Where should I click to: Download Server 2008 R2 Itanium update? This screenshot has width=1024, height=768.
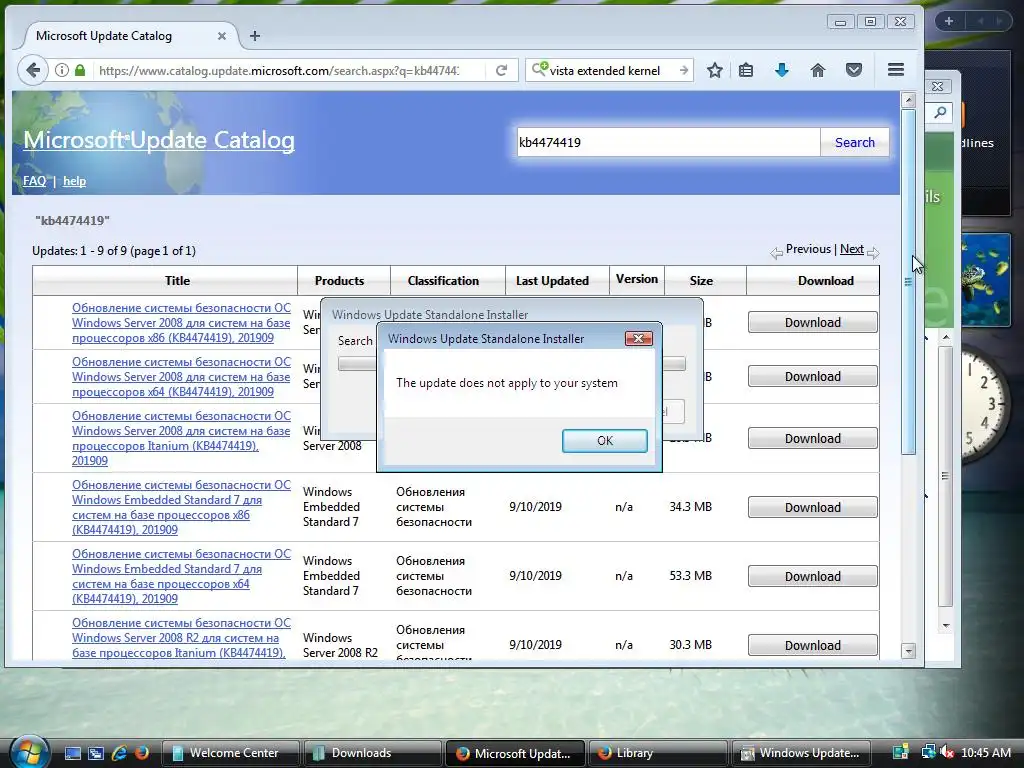(x=812, y=645)
